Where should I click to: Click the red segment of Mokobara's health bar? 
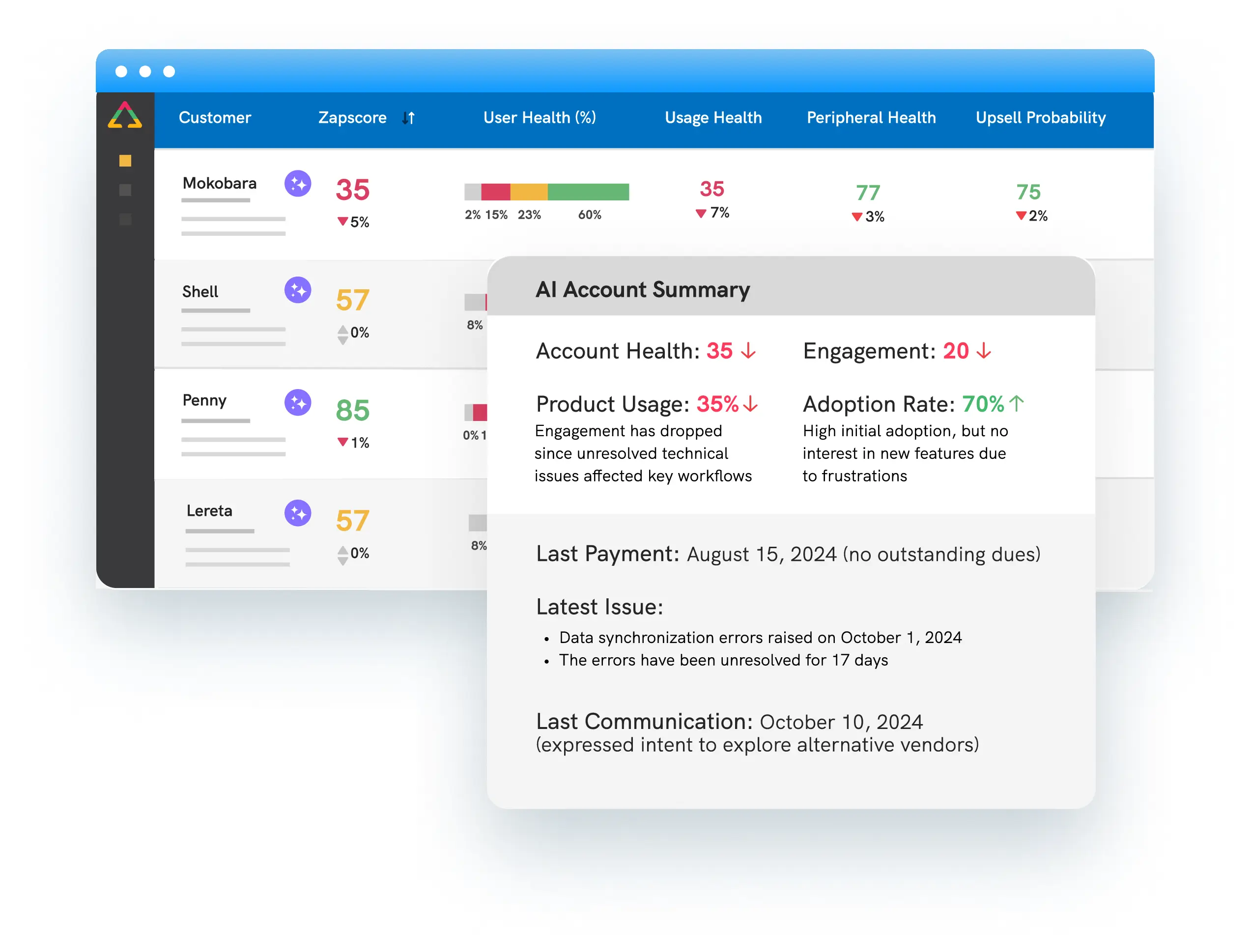tap(495, 192)
